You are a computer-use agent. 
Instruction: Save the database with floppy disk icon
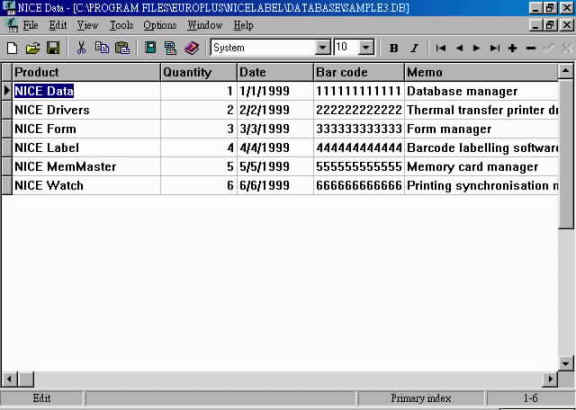pyautogui.click(x=53, y=48)
